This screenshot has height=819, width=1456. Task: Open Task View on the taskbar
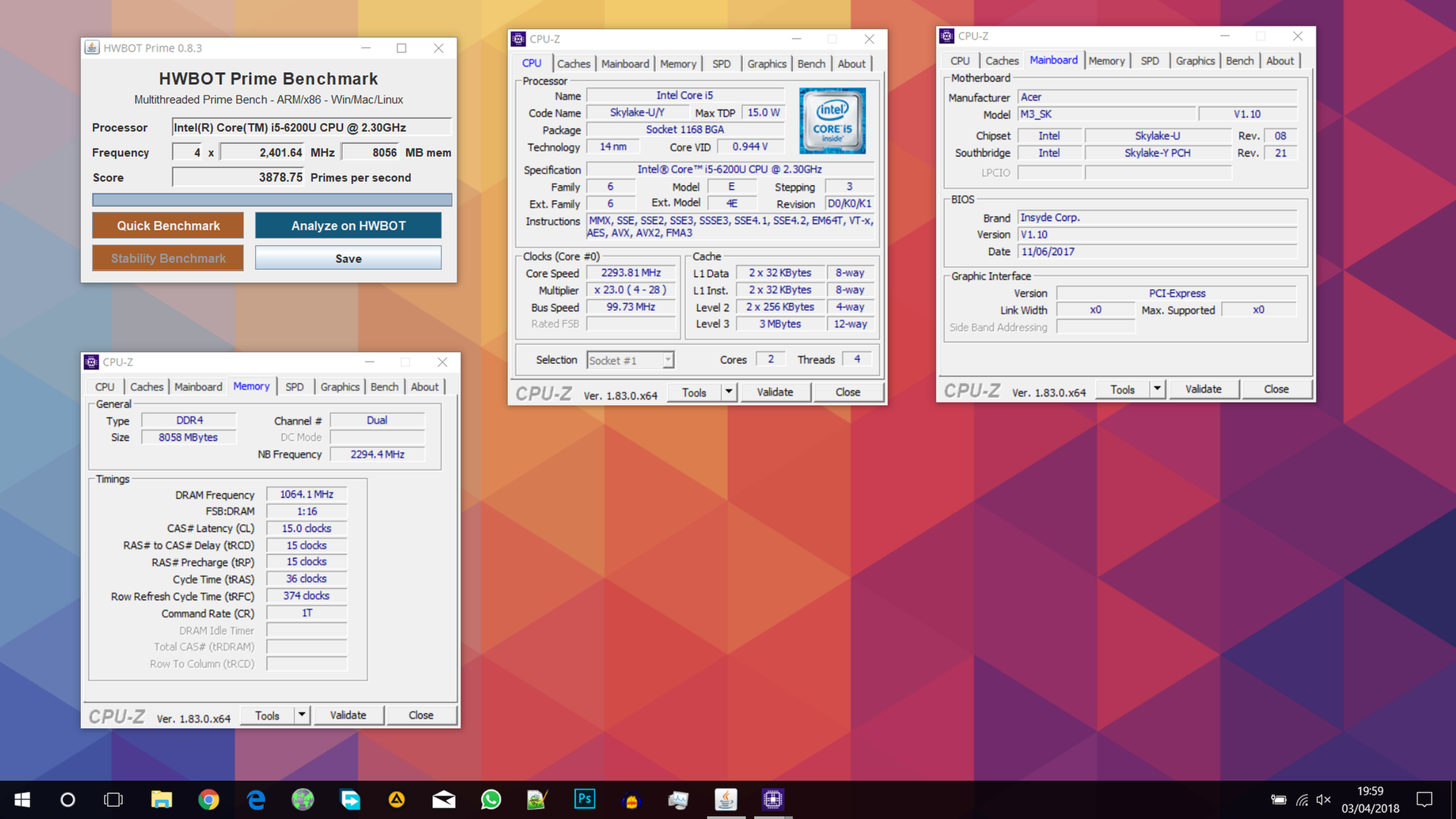[x=114, y=799]
